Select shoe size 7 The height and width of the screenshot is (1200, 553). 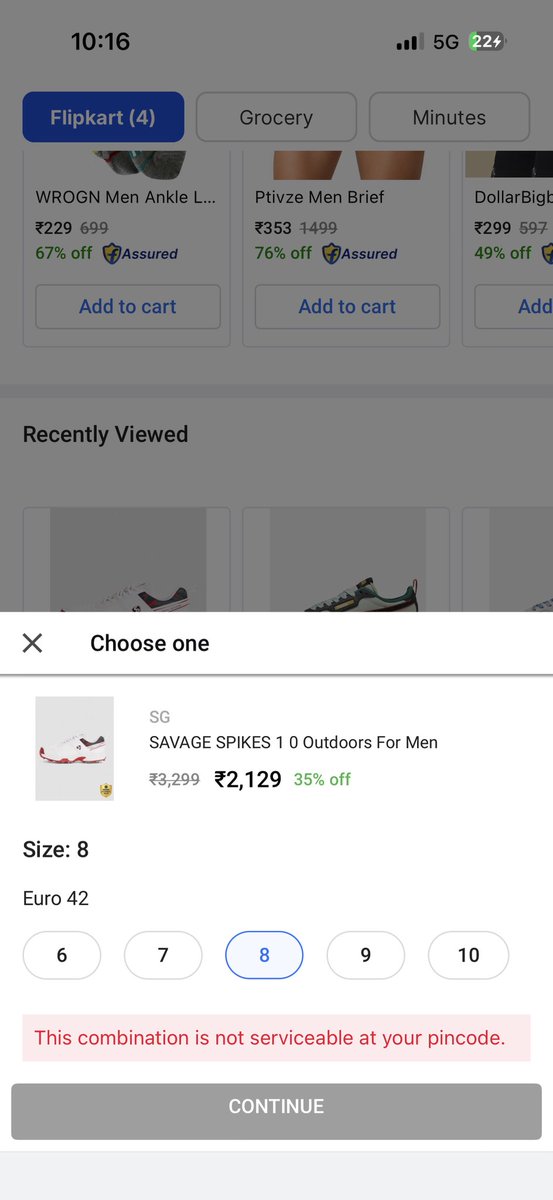(163, 955)
